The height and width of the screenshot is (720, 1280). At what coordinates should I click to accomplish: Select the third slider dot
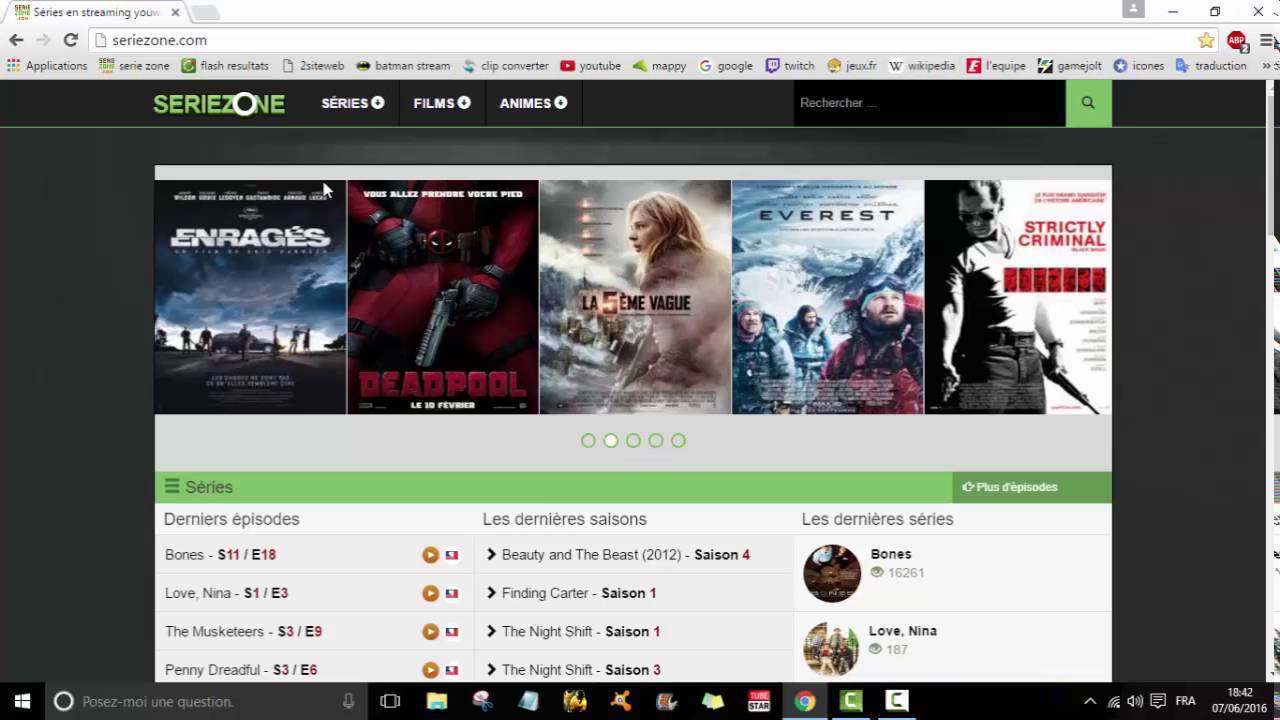633,440
